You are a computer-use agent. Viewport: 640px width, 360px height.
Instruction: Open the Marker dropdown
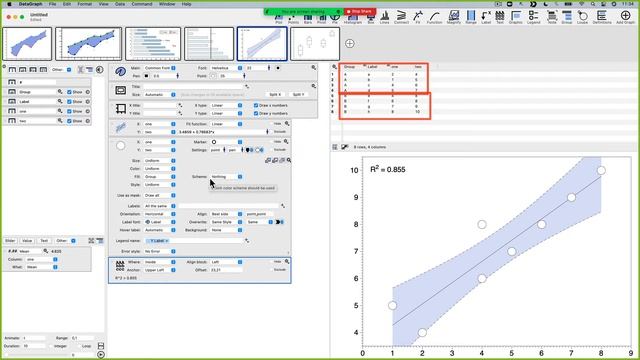[226, 142]
